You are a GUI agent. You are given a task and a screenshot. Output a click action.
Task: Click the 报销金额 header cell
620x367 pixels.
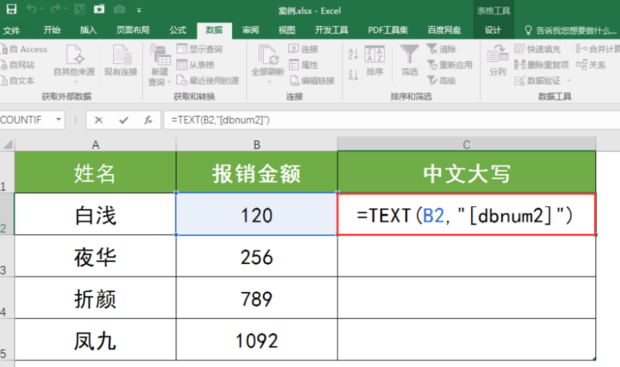(x=257, y=172)
